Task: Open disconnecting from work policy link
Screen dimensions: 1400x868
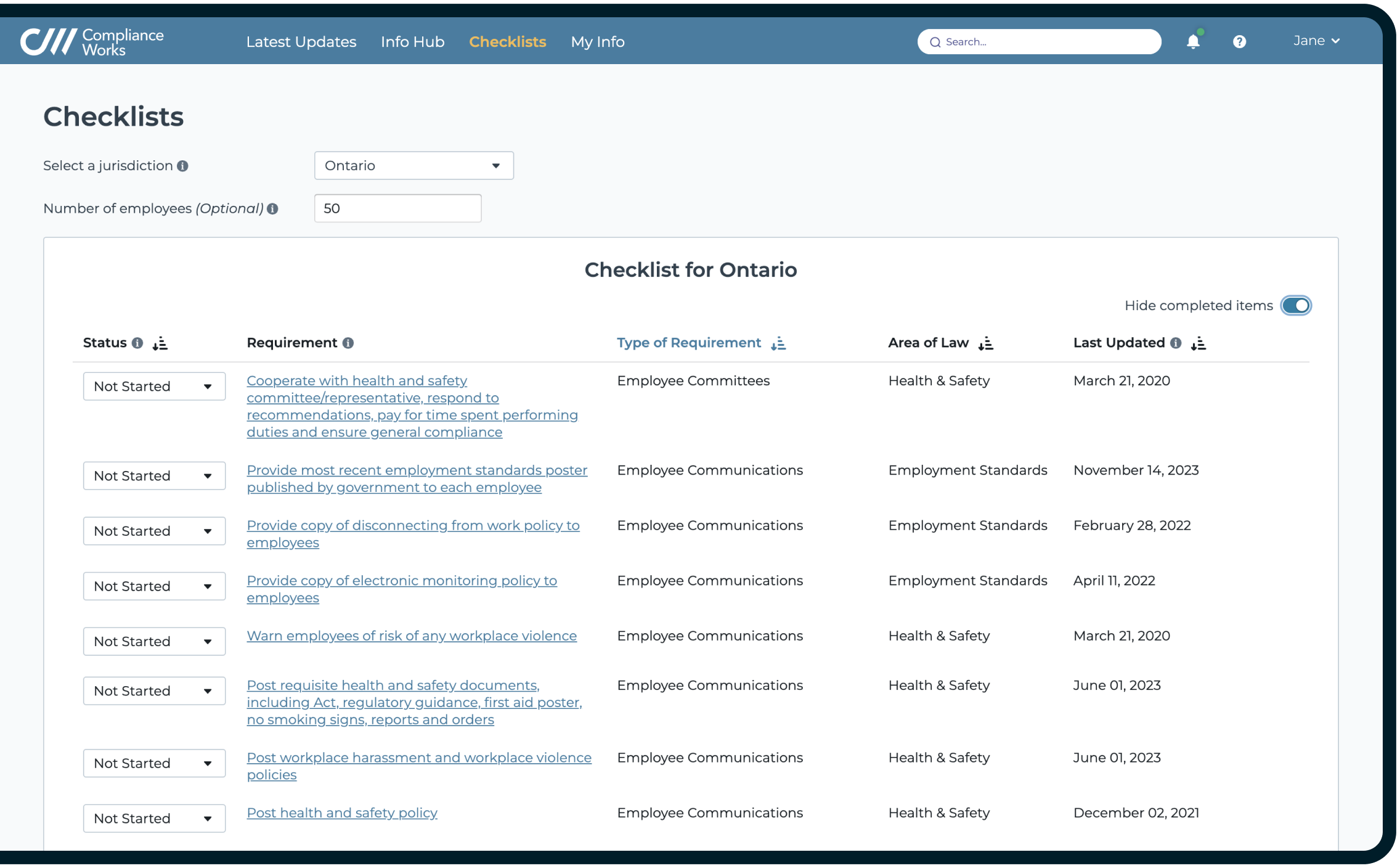Action: 413,525
